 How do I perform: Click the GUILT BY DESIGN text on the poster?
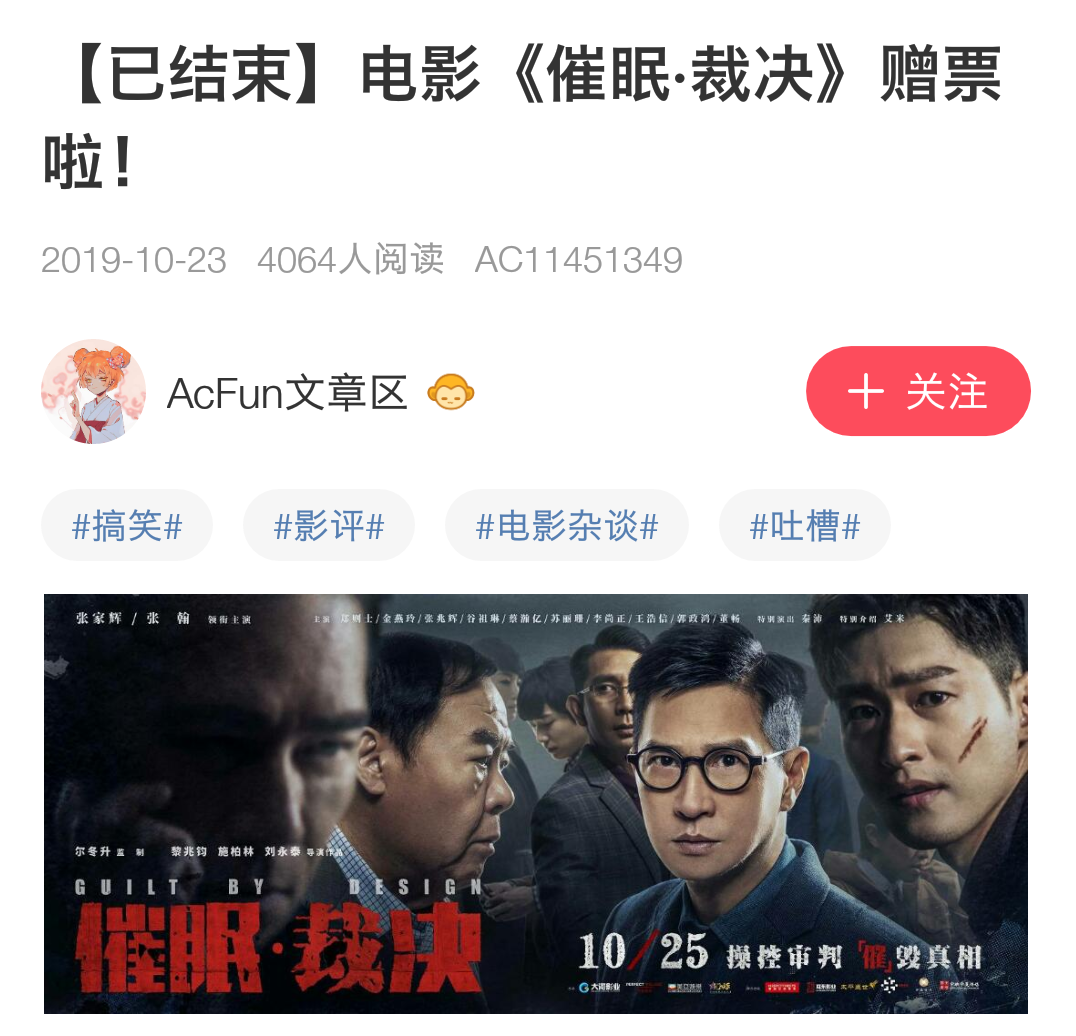278,886
